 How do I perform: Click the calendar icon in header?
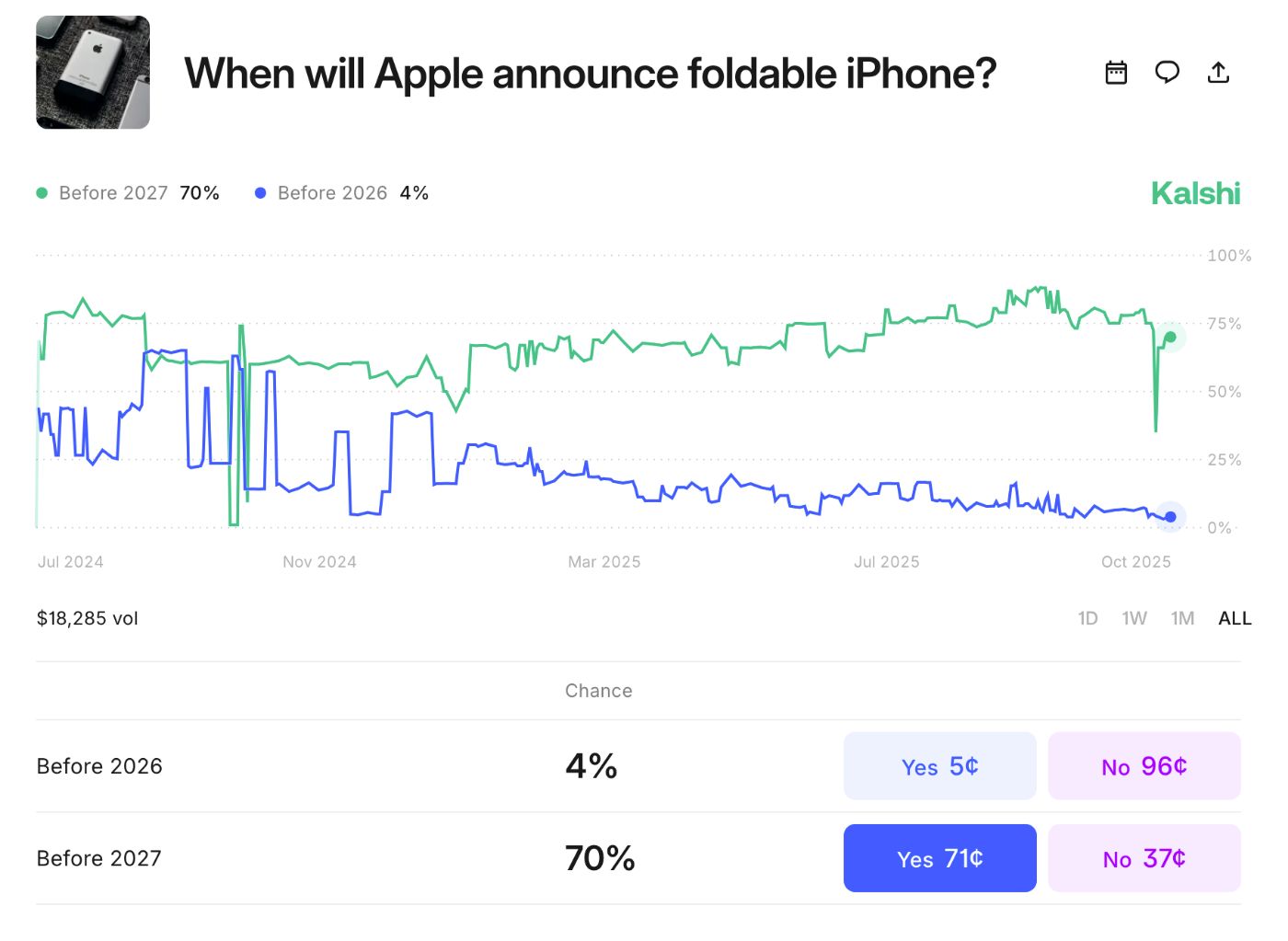click(1116, 73)
